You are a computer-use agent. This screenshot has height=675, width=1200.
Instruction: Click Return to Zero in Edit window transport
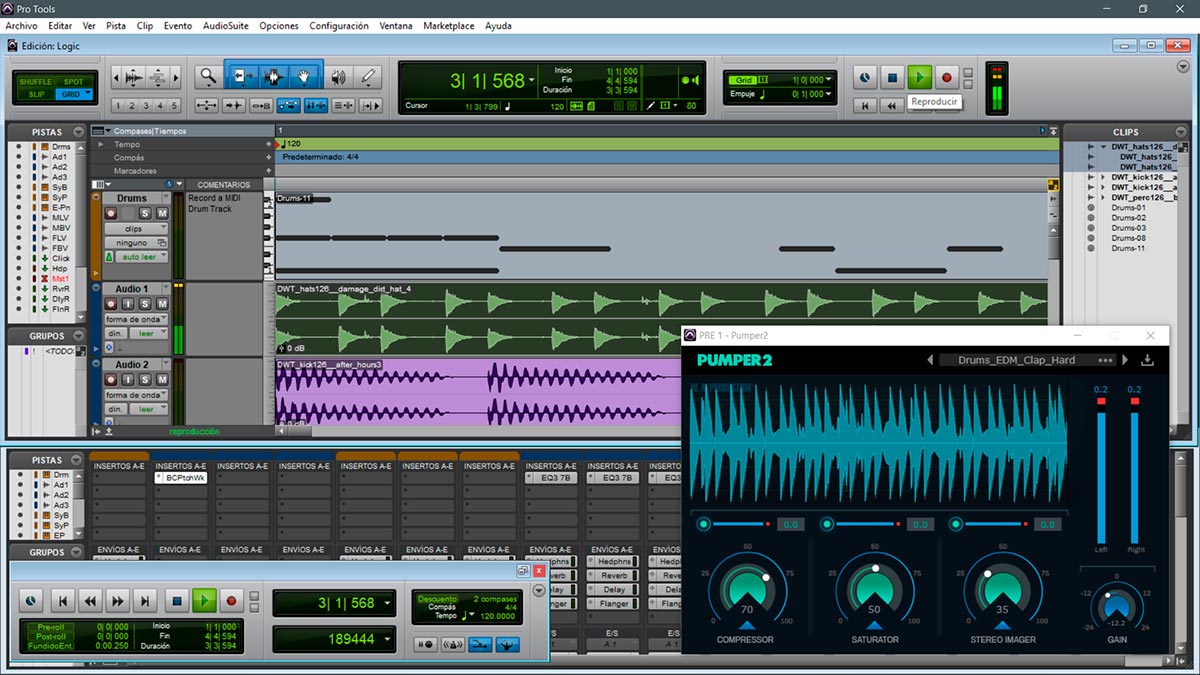(x=865, y=104)
